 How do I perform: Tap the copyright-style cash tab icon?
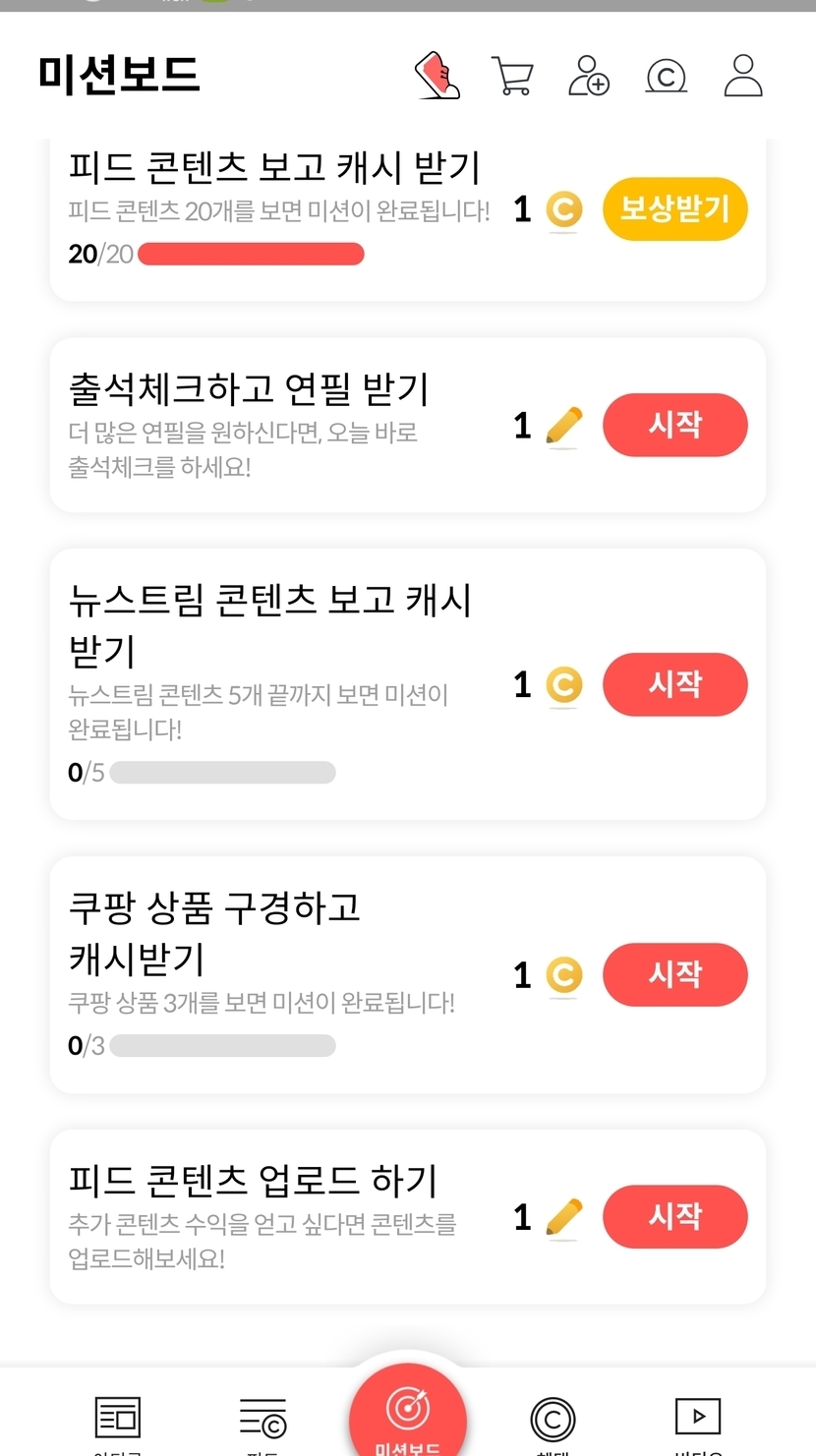click(553, 1418)
